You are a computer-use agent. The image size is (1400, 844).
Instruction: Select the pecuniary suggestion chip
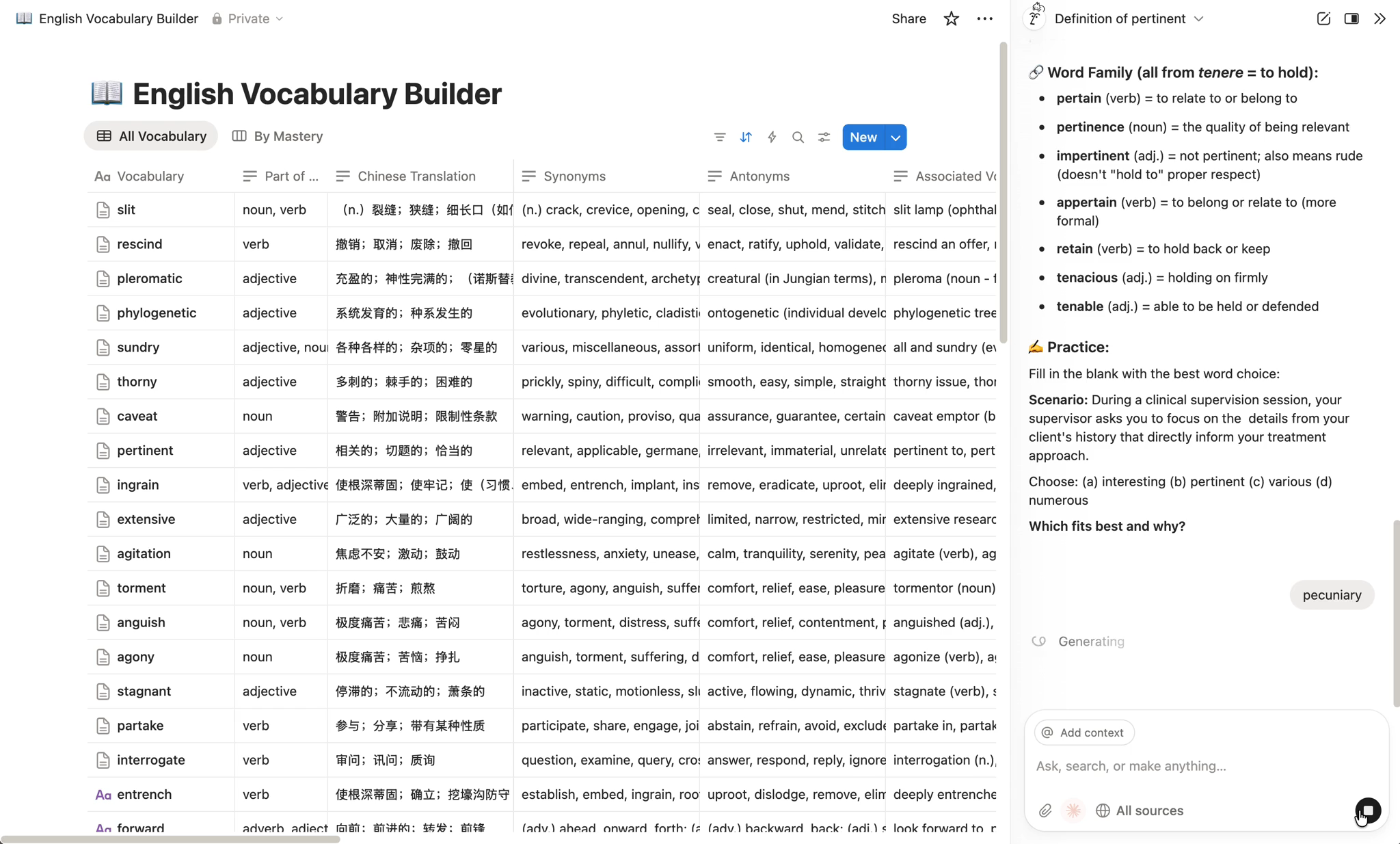click(1331, 594)
